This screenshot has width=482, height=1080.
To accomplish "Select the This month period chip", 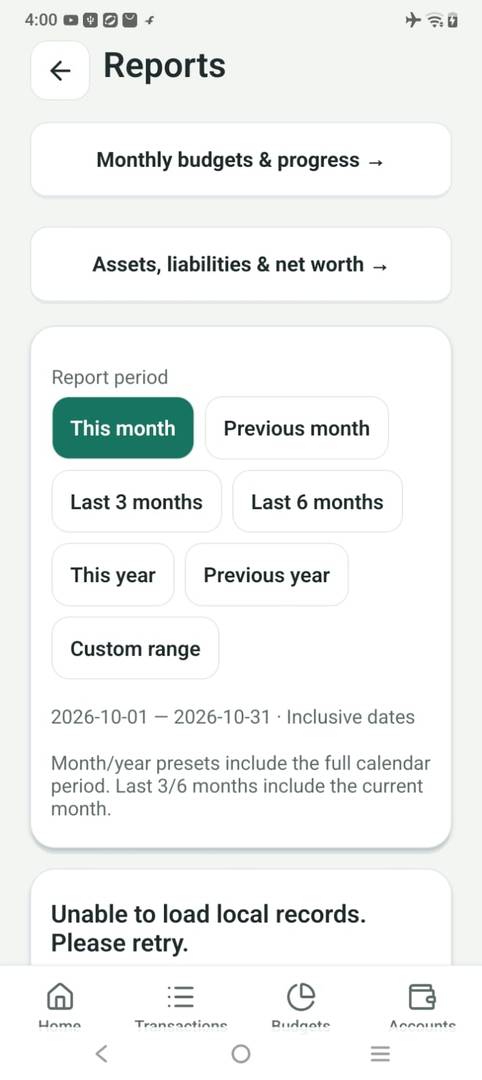I will 123,428.
